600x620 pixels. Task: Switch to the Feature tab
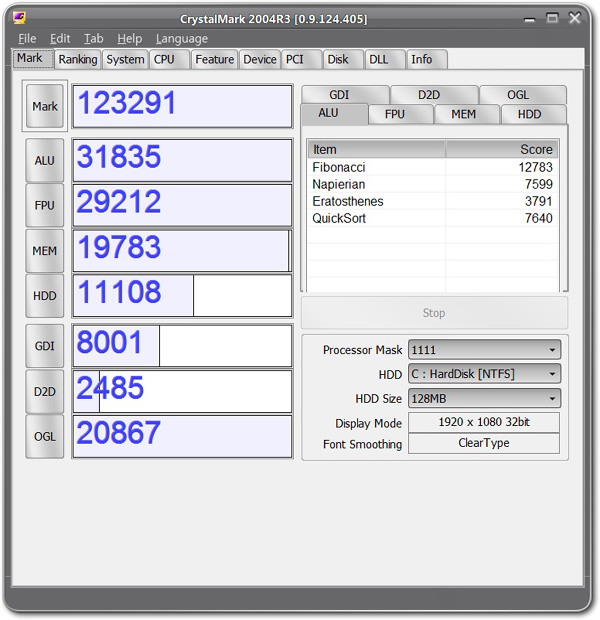point(214,59)
